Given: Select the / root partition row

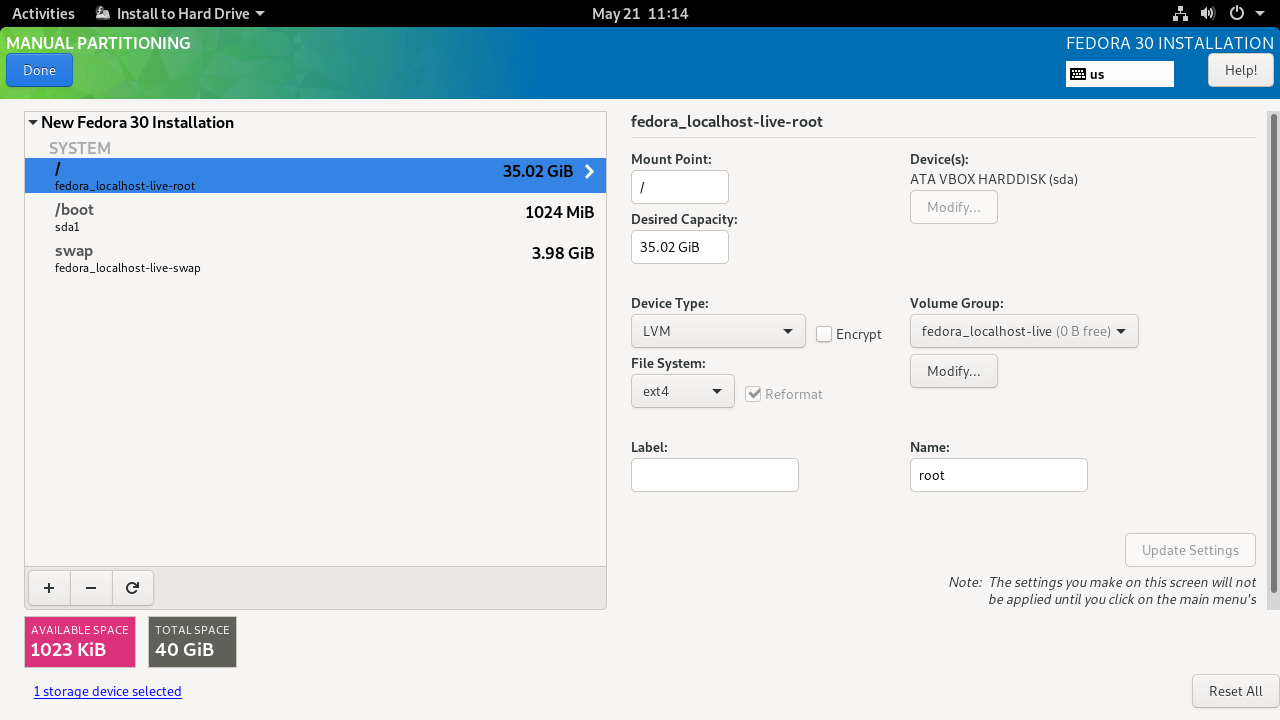Looking at the screenshot, I should 315,175.
